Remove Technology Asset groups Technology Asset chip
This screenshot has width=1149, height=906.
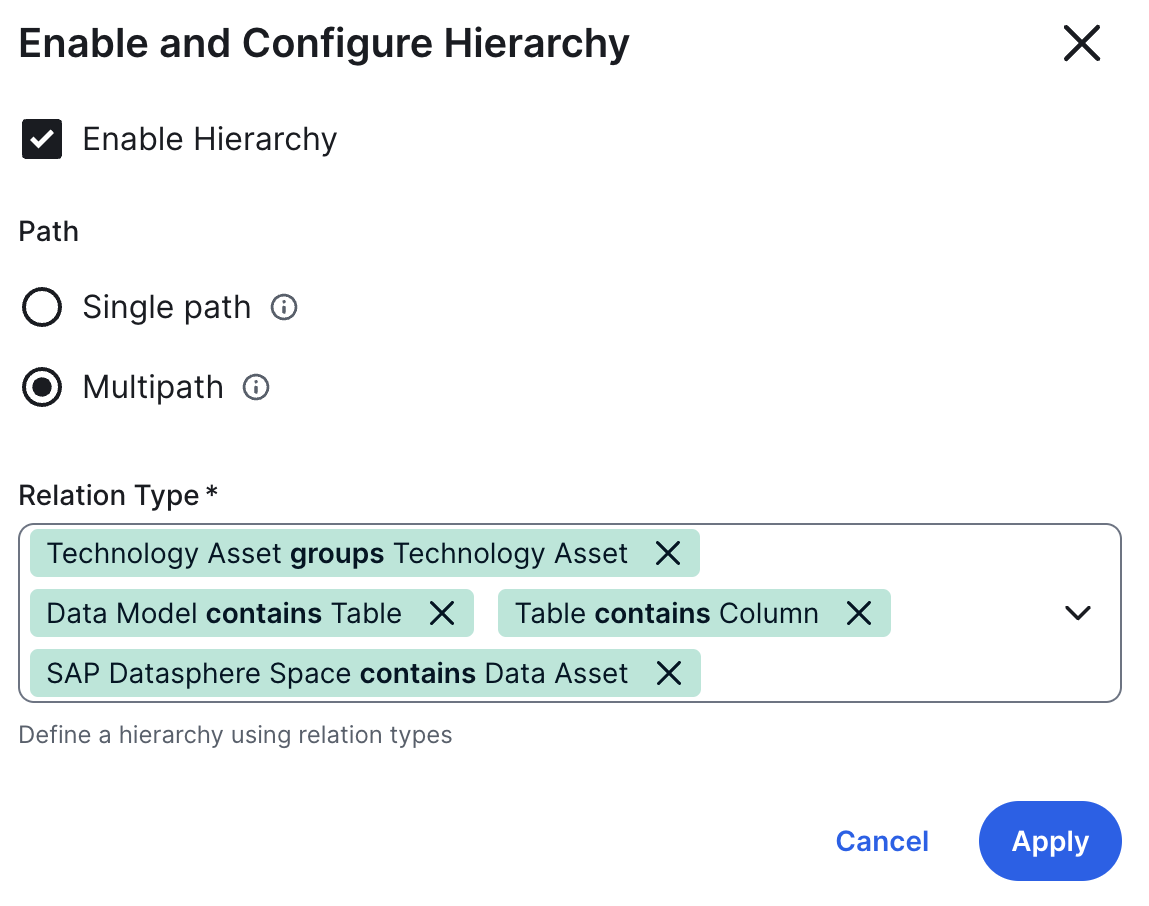667,554
